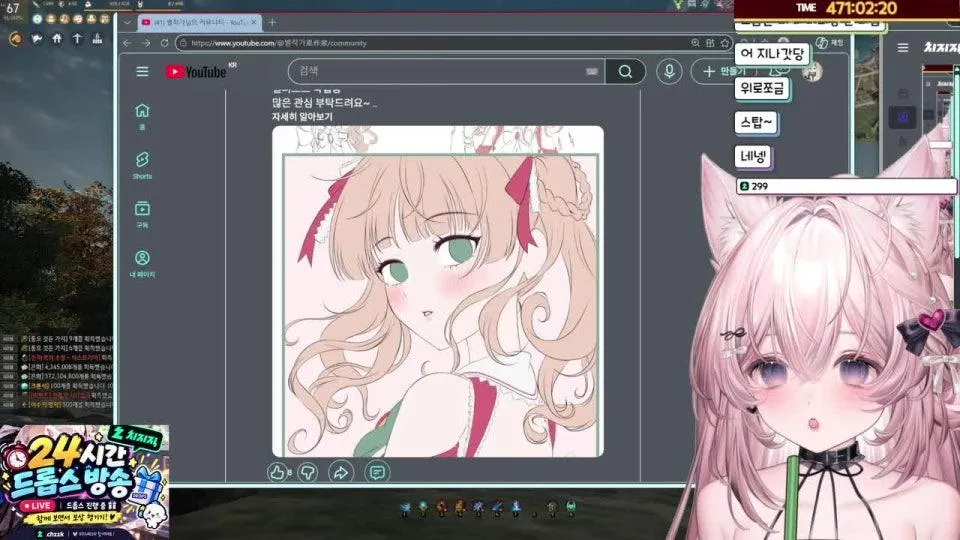This screenshot has width=960, height=540.
Task: Close the YouTube browser tab
Action: 253,22
